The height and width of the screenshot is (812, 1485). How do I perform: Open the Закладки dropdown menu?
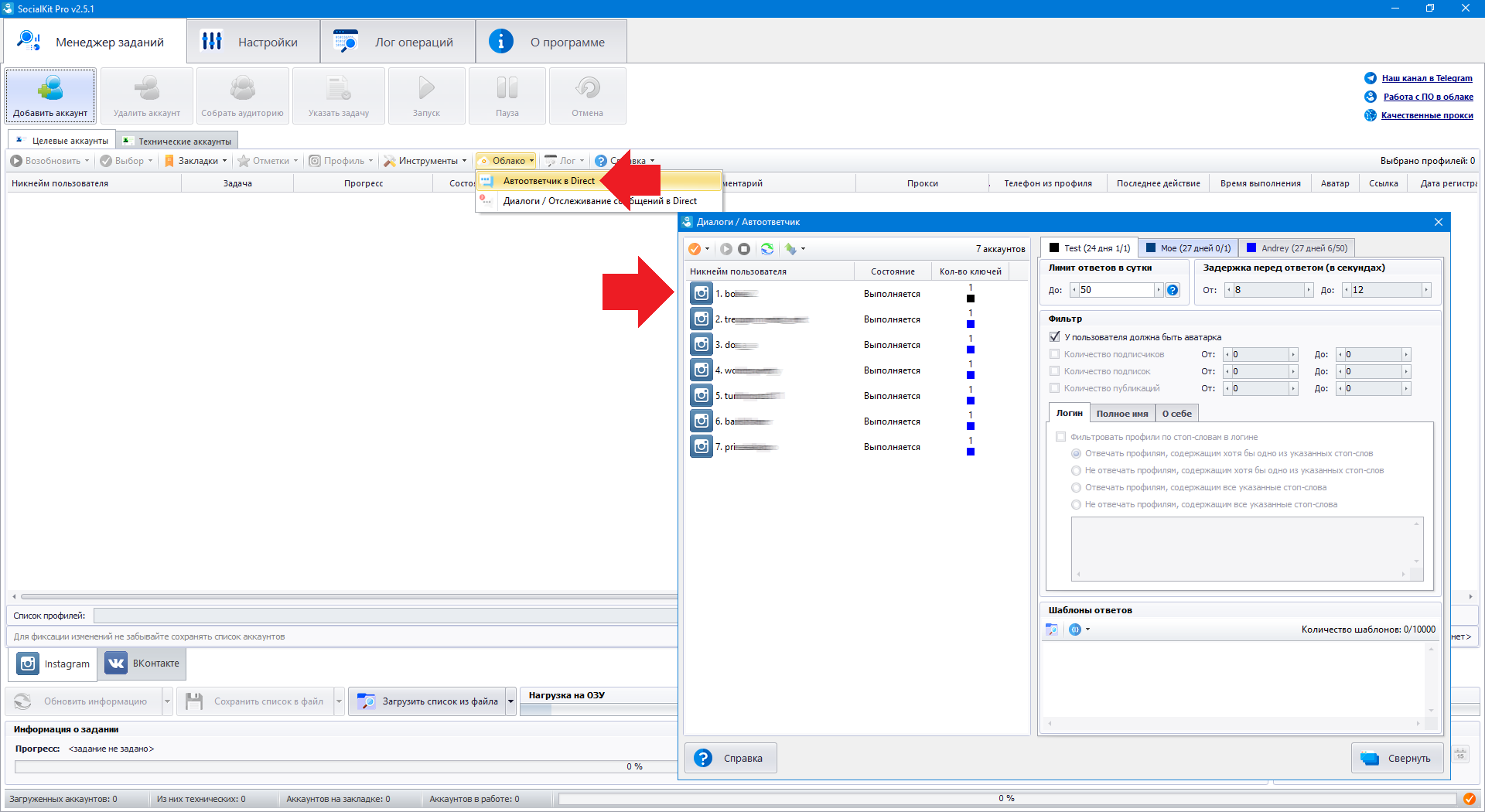[x=196, y=161]
